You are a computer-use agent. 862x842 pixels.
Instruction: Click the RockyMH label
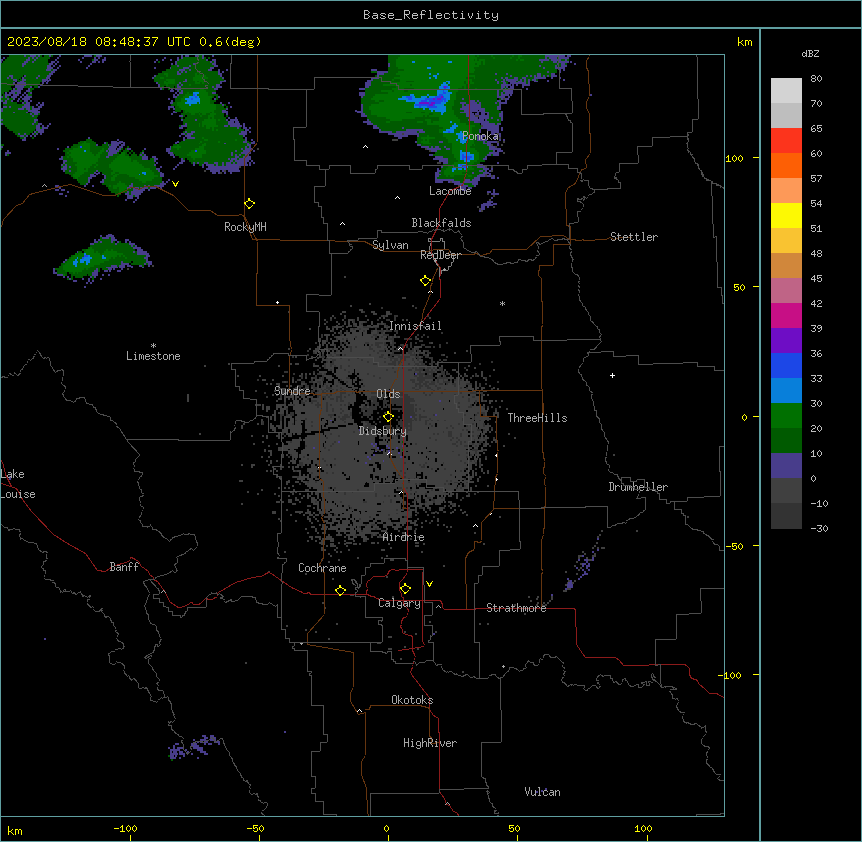(x=245, y=227)
